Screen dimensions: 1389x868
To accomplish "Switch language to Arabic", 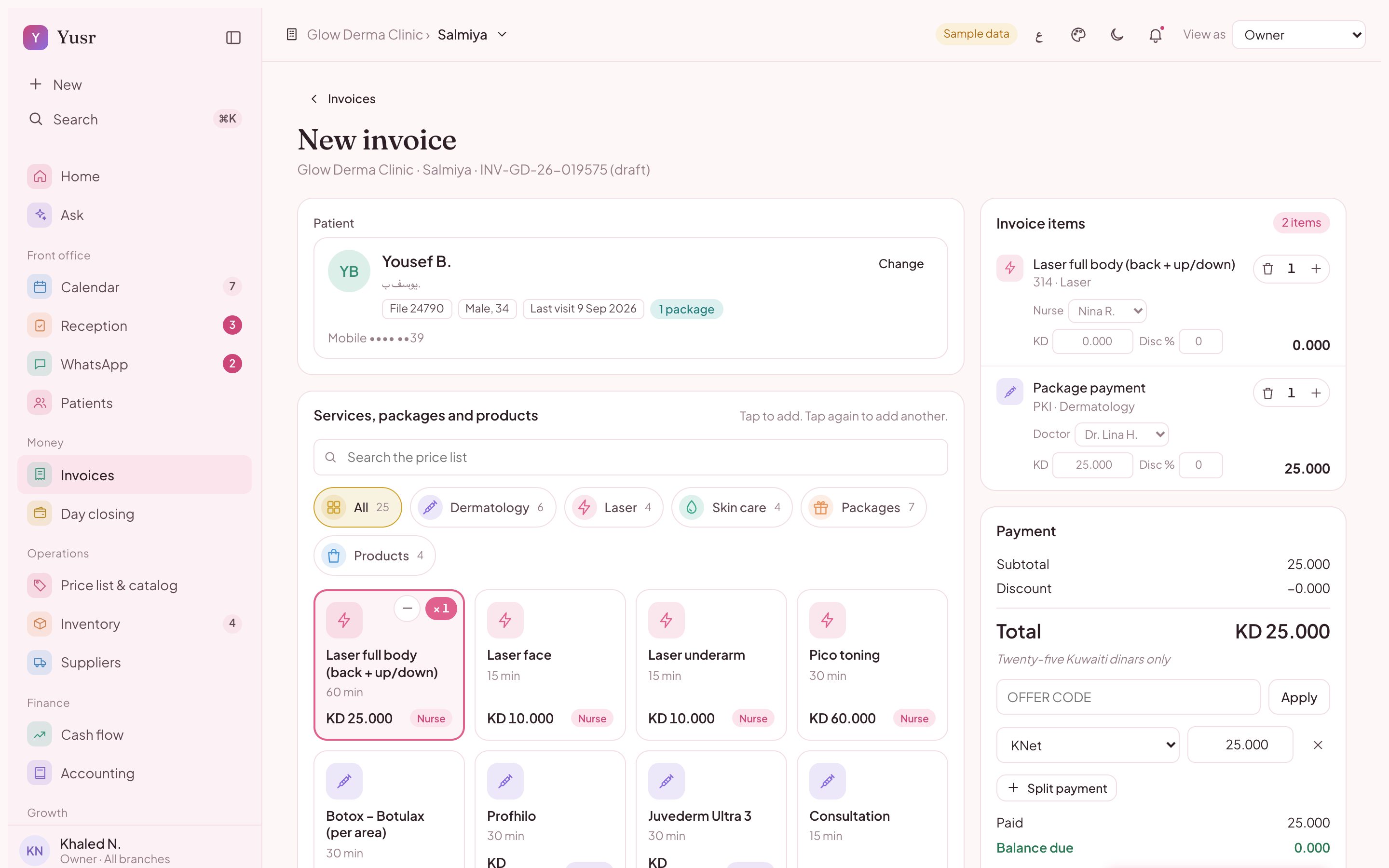I will pyautogui.click(x=1039, y=35).
